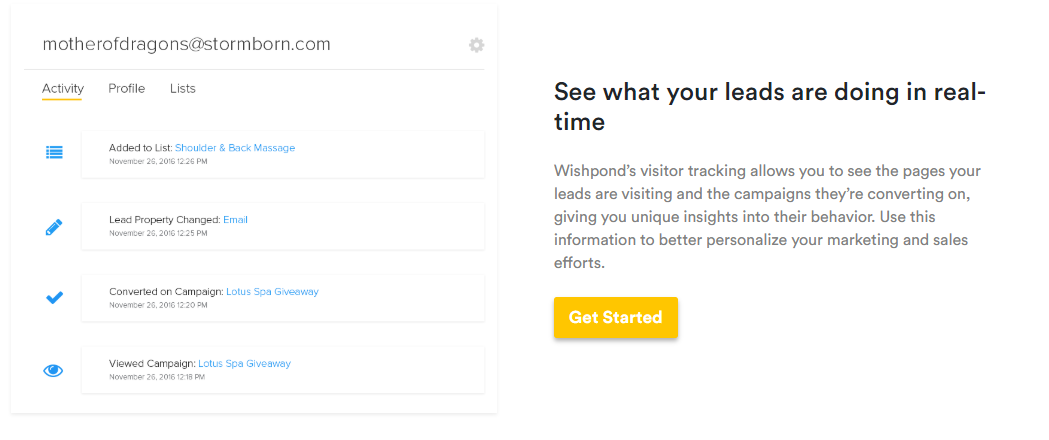Image resolution: width=1049 pixels, height=440 pixels.
Task: Click the settings gear icon
Action: point(477,45)
